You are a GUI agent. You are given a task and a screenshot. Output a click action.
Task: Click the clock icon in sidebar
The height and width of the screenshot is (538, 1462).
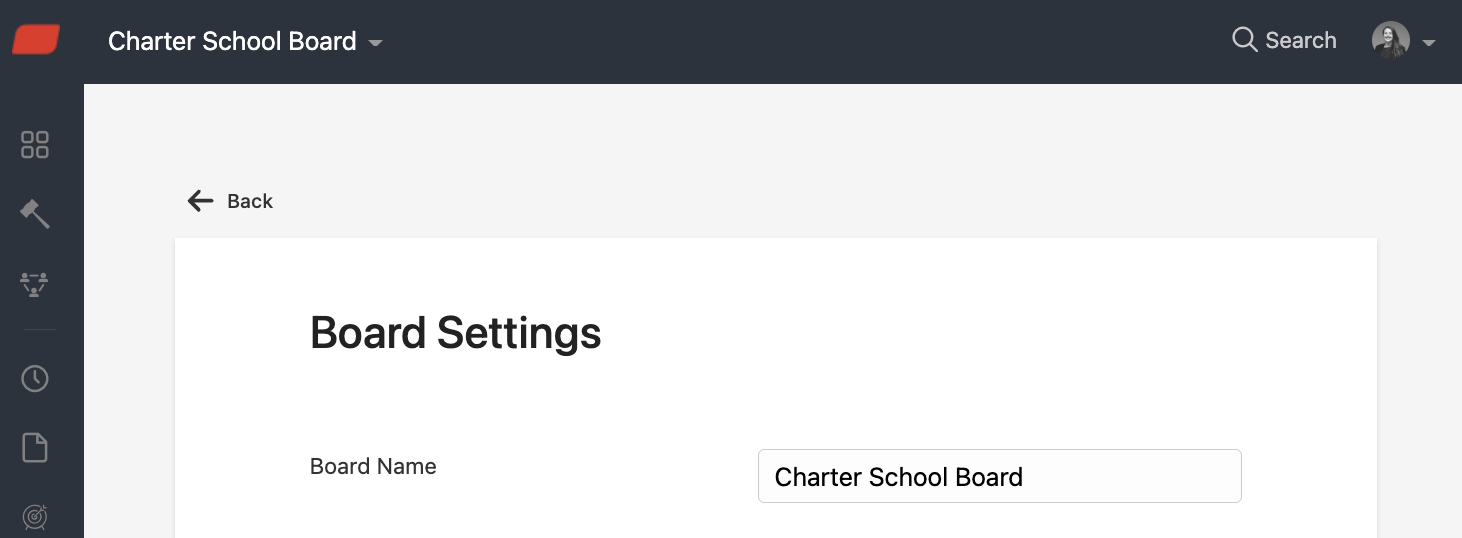[35, 379]
